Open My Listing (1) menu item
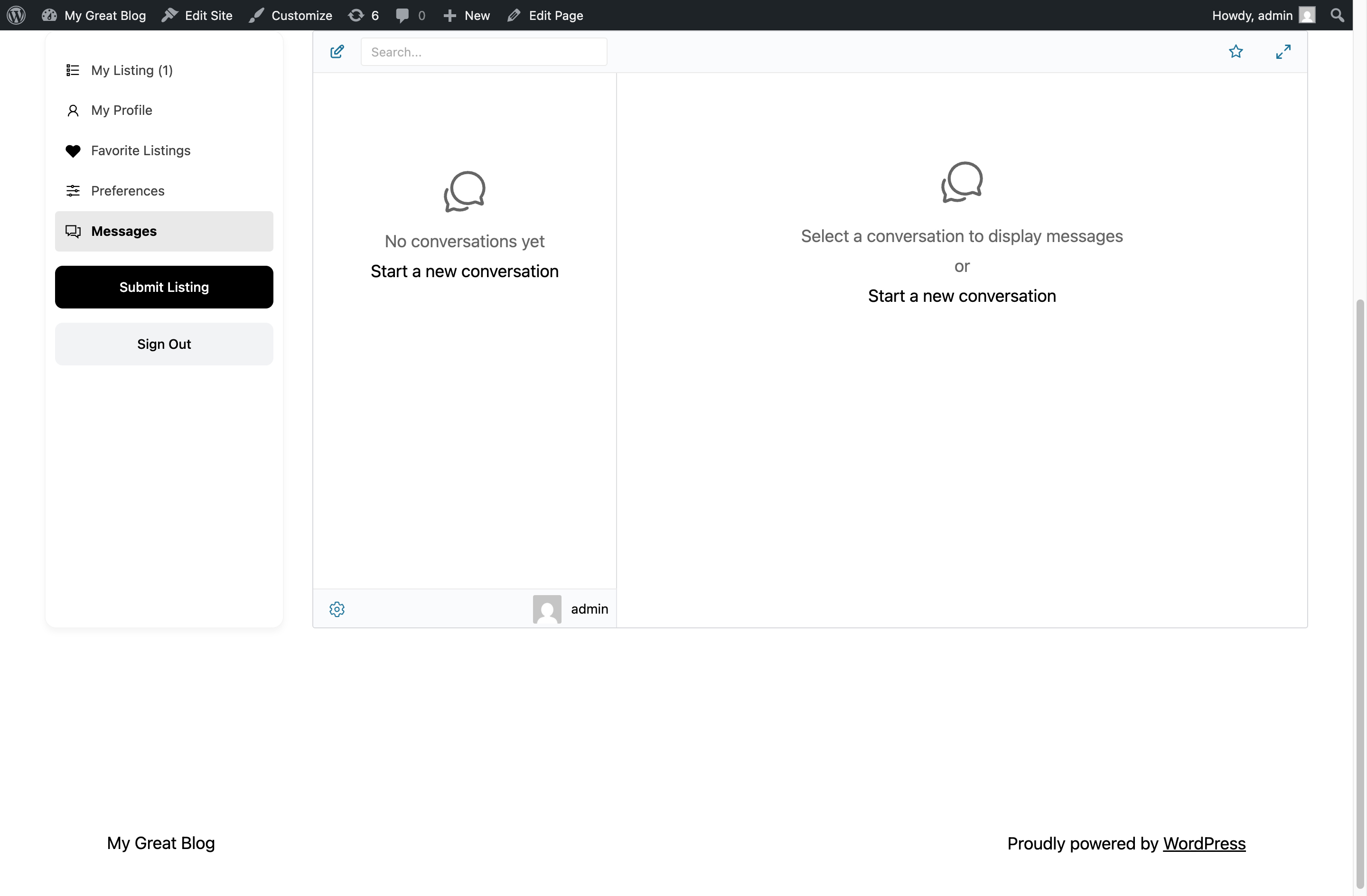The width and height of the screenshot is (1367, 896). point(164,70)
